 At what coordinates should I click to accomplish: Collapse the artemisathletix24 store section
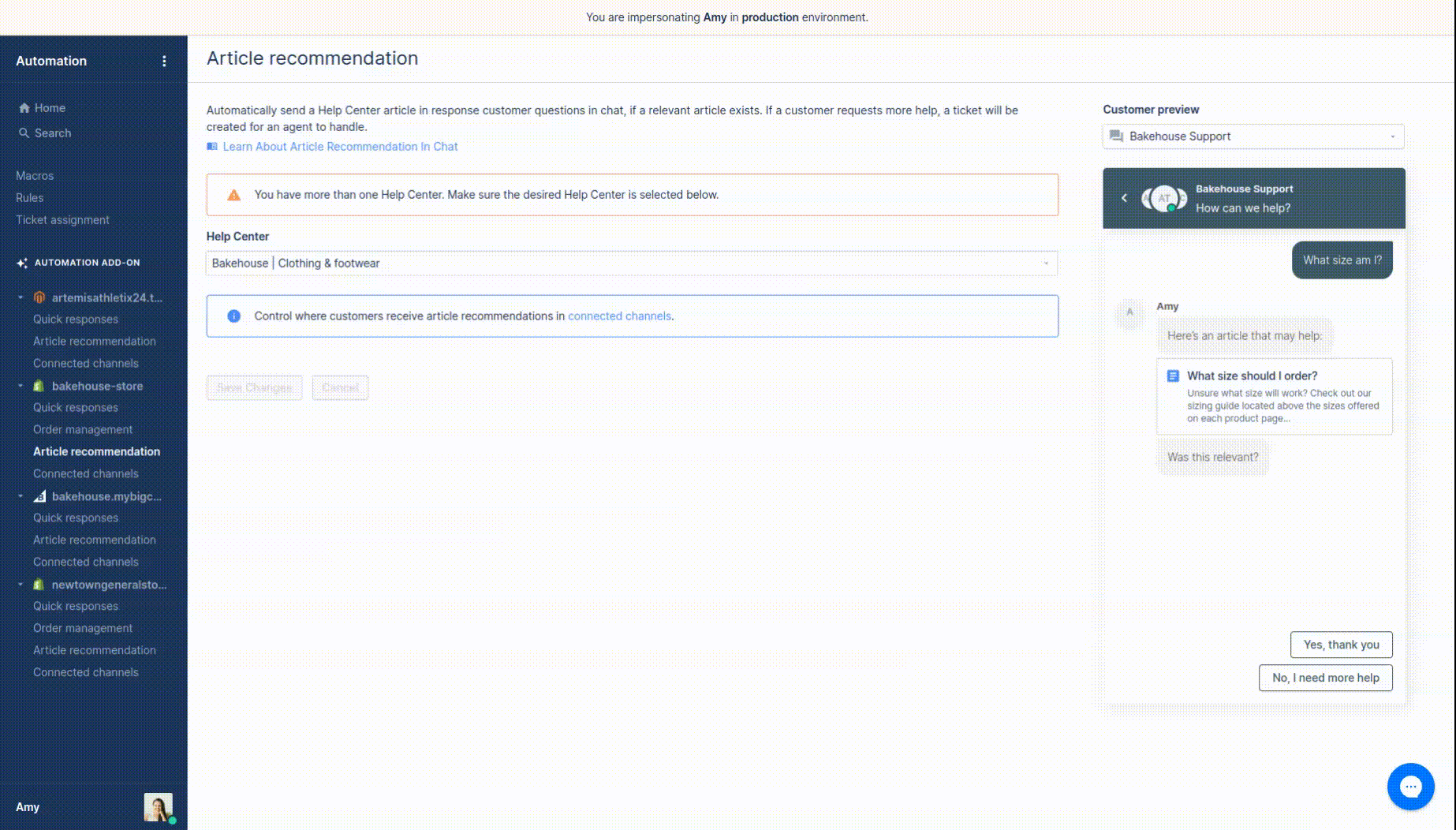pyautogui.click(x=21, y=297)
